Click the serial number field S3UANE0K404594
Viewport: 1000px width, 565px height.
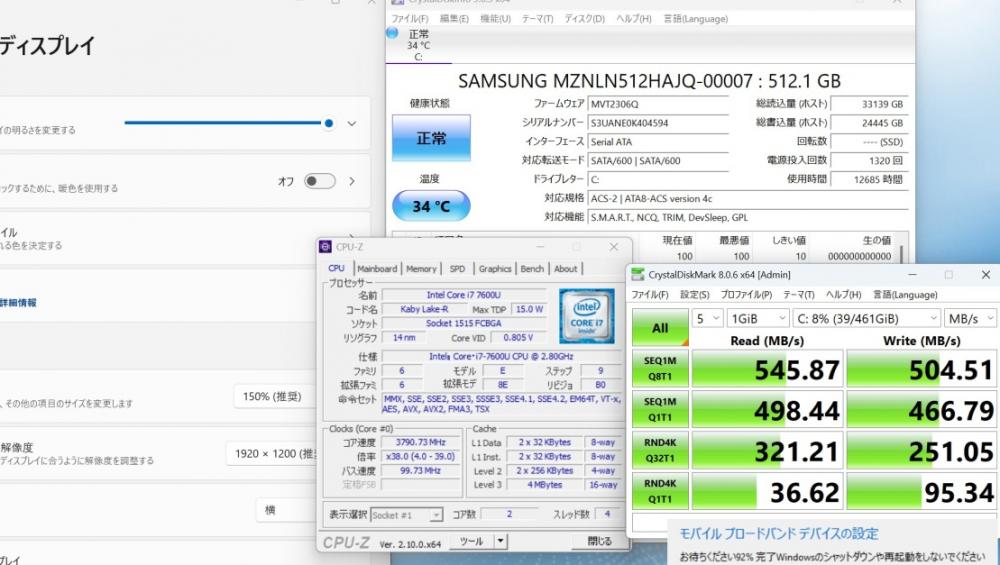pyautogui.click(x=658, y=123)
